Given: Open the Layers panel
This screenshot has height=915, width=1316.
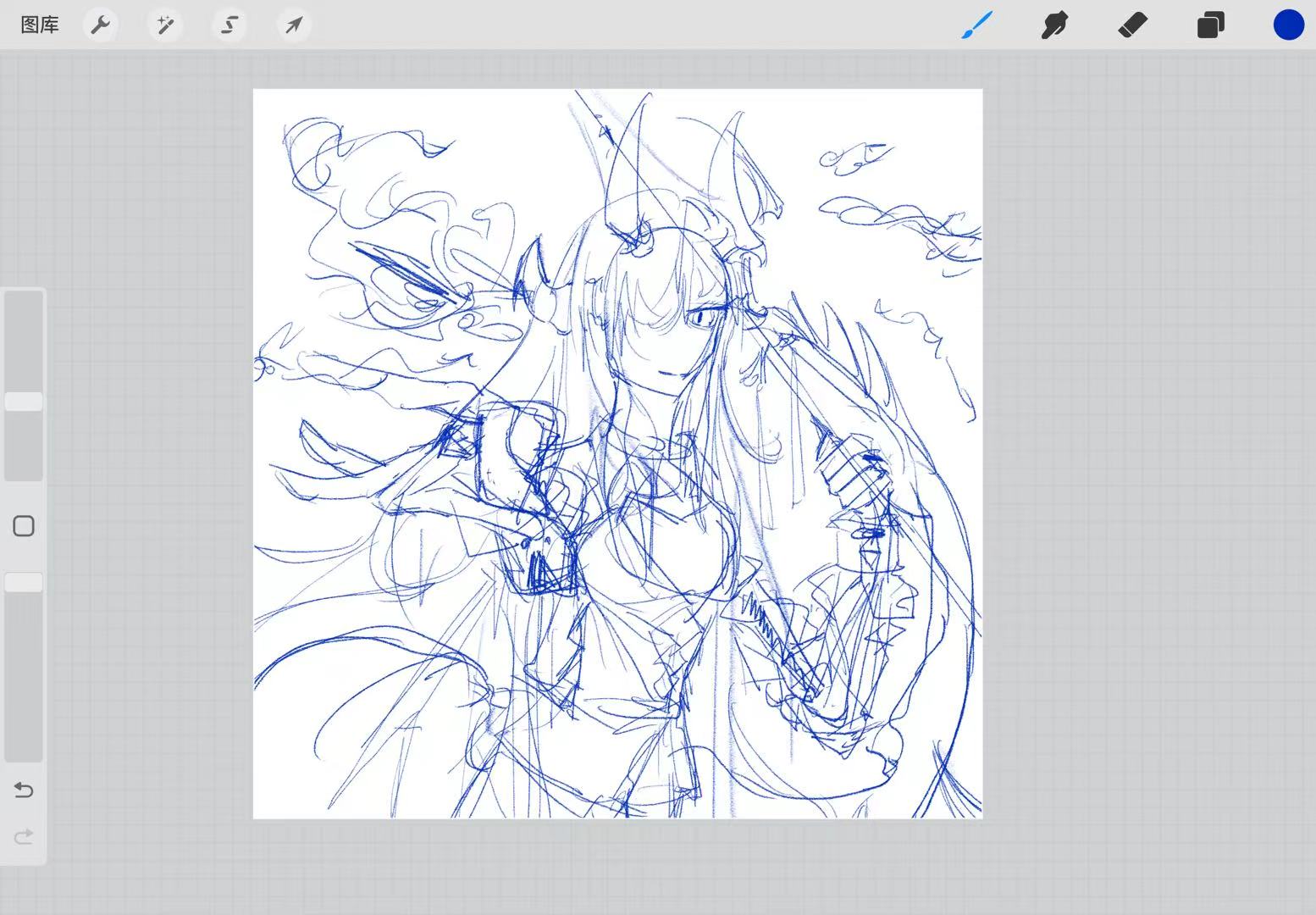Looking at the screenshot, I should click(1210, 25).
